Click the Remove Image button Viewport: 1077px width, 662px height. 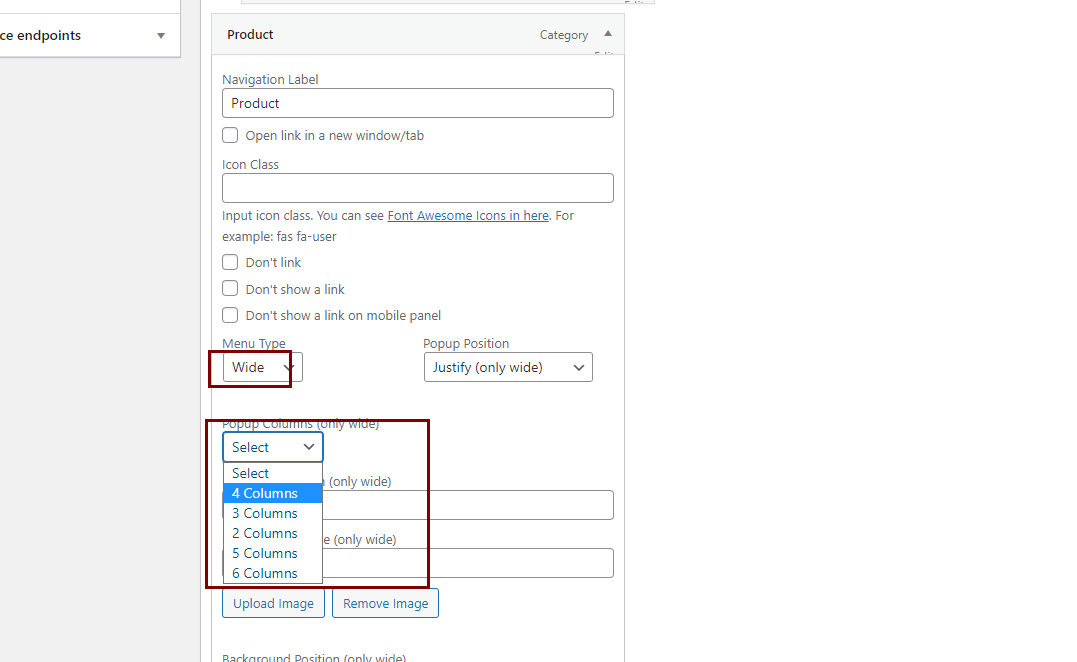click(385, 603)
